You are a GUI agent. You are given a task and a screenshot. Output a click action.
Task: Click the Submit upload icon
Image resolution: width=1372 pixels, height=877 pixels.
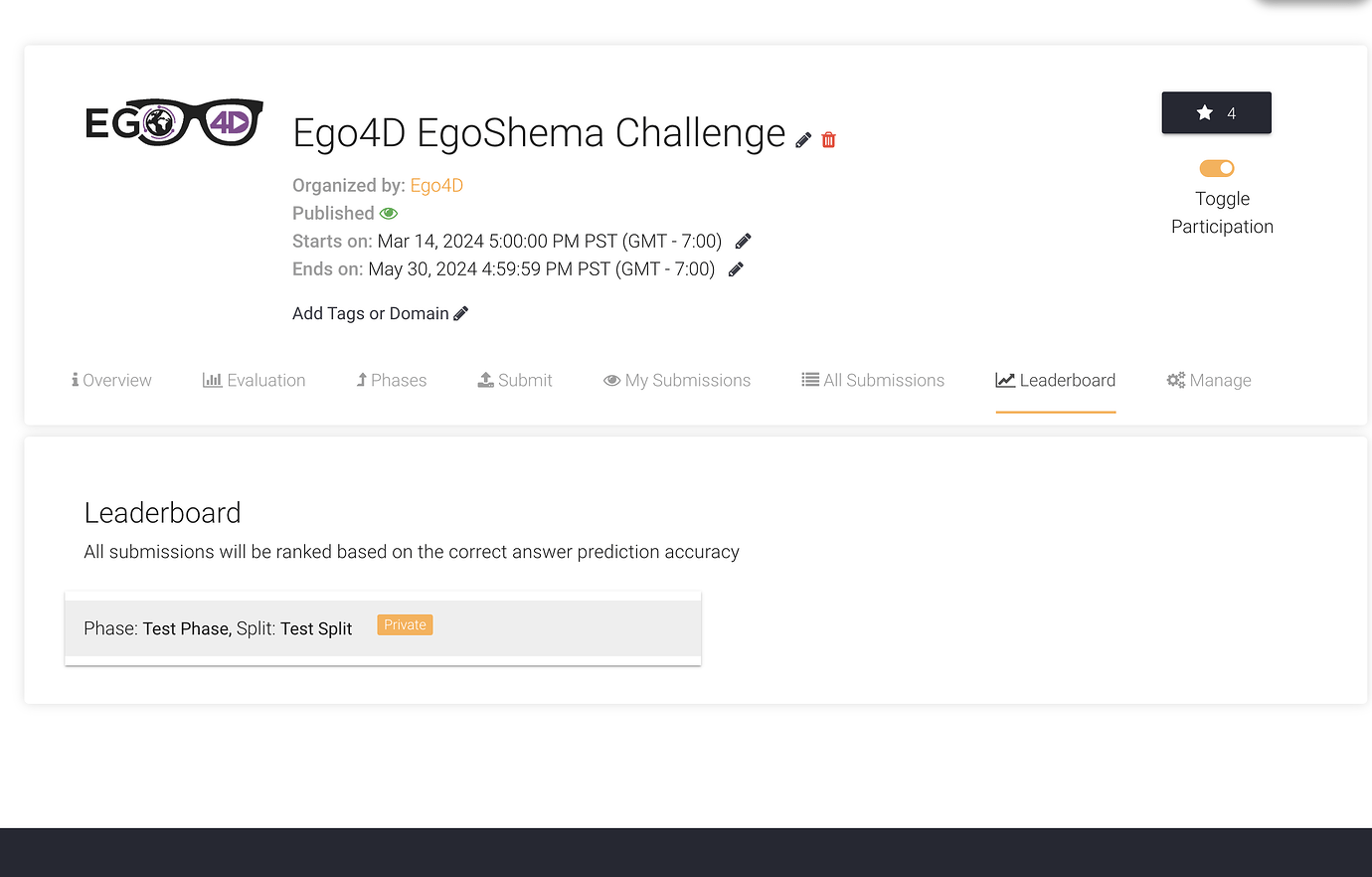pos(486,378)
